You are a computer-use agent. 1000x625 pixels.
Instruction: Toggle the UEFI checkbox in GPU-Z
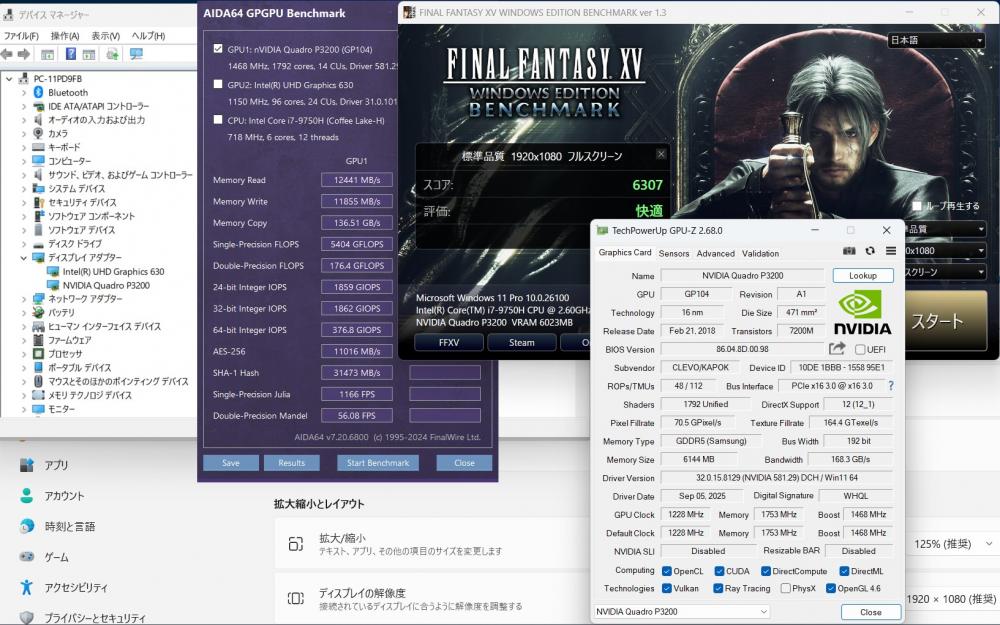tap(860, 349)
